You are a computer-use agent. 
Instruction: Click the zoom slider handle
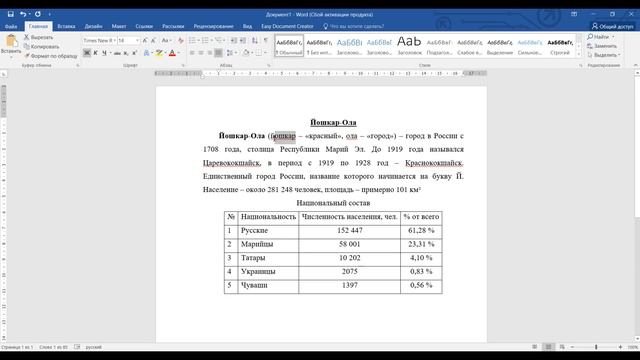(x=596, y=347)
